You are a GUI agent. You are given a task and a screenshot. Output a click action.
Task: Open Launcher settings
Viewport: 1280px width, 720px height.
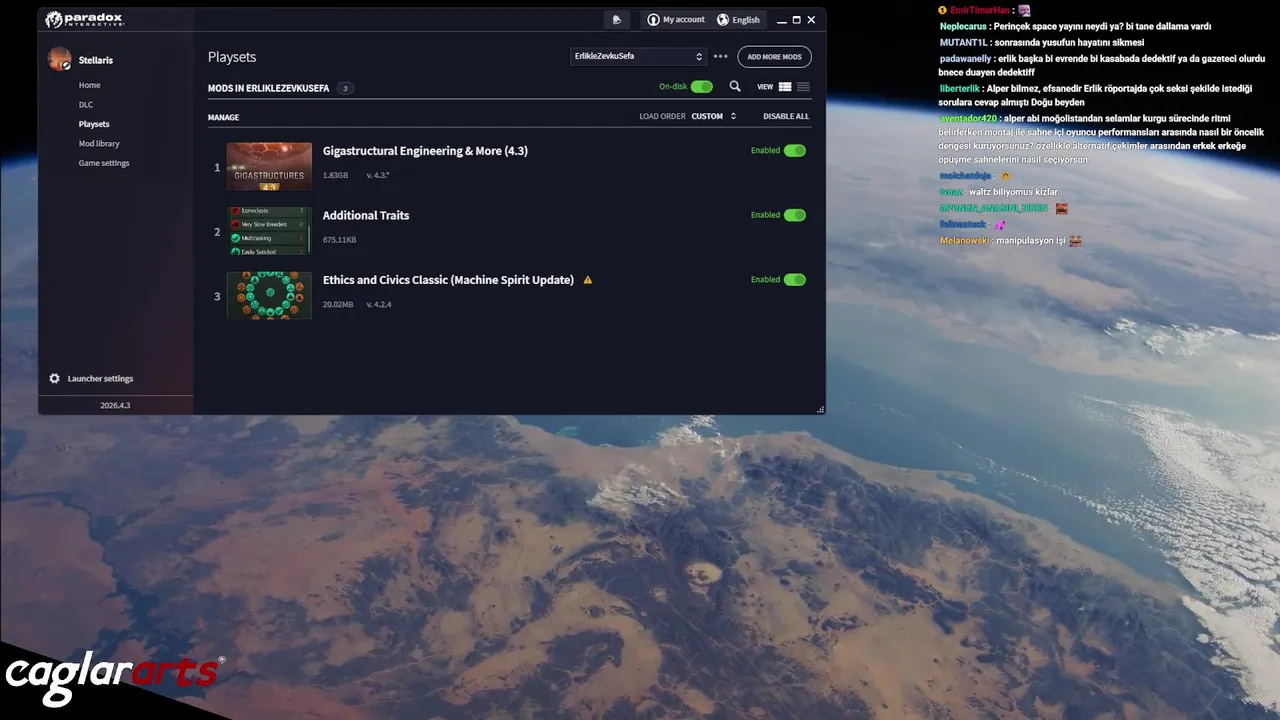click(100, 379)
